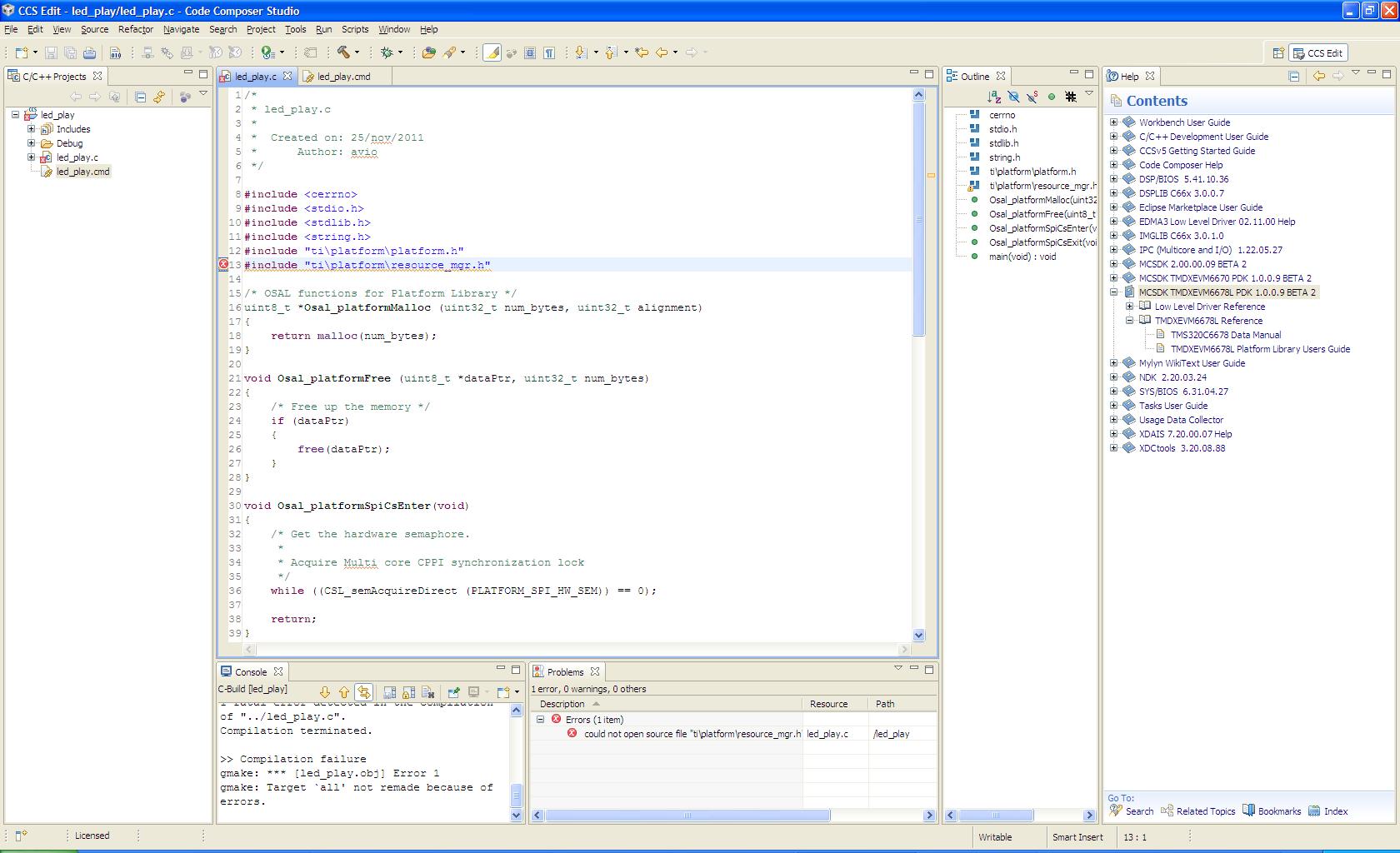This screenshot has height=853, width=1400.
Task: Click the Build hammer icon in toolbar
Action: (342, 52)
